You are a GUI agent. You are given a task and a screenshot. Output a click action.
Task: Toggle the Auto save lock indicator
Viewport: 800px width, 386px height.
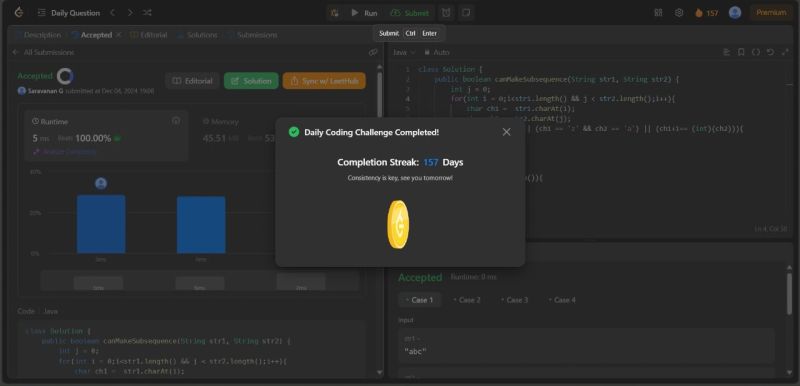[437, 53]
